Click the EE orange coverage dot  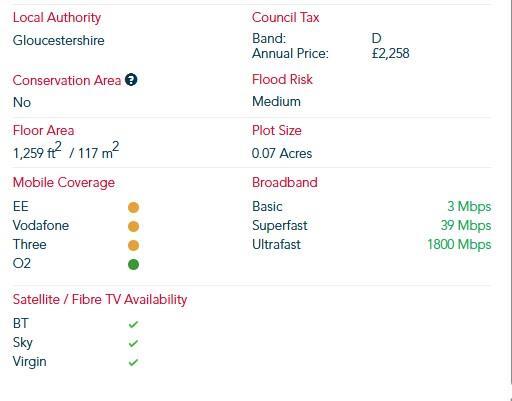[x=133, y=207]
